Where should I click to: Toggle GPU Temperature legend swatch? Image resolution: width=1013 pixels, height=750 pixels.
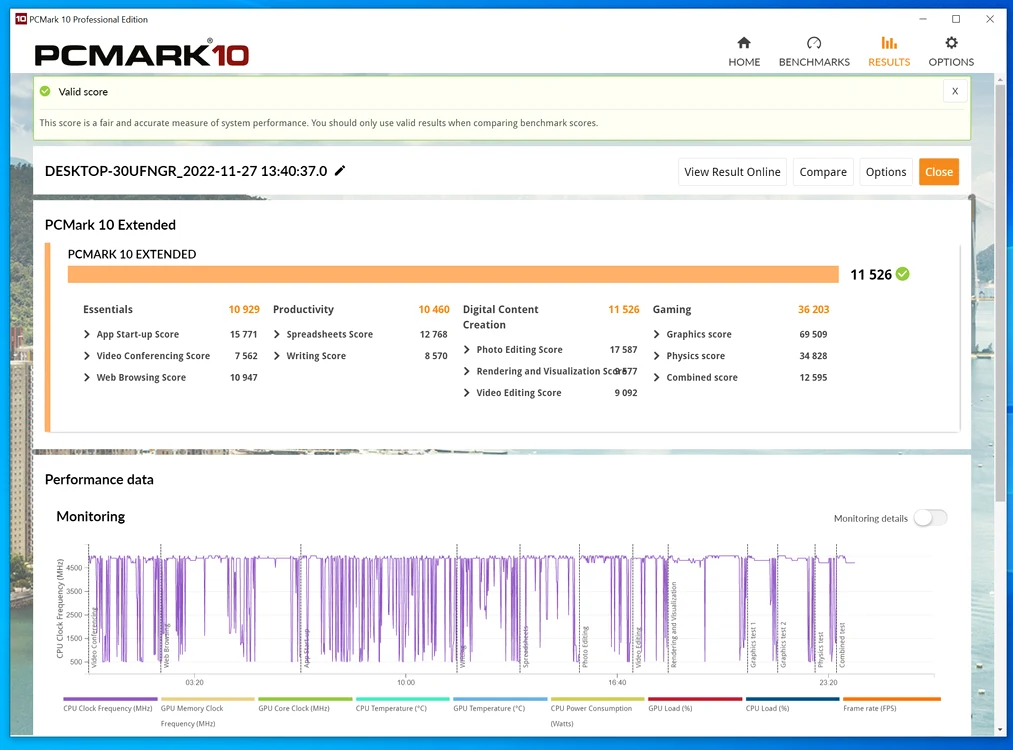[x=500, y=699]
